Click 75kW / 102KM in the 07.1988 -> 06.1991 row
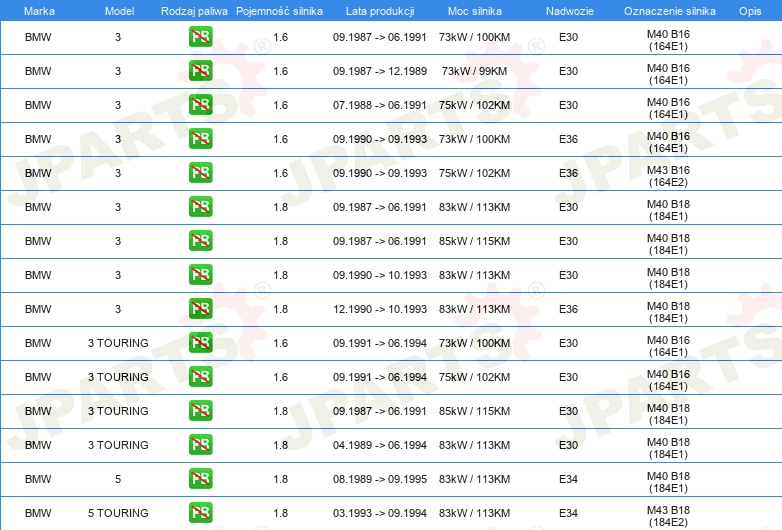The image size is (782, 530). click(474, 105)
